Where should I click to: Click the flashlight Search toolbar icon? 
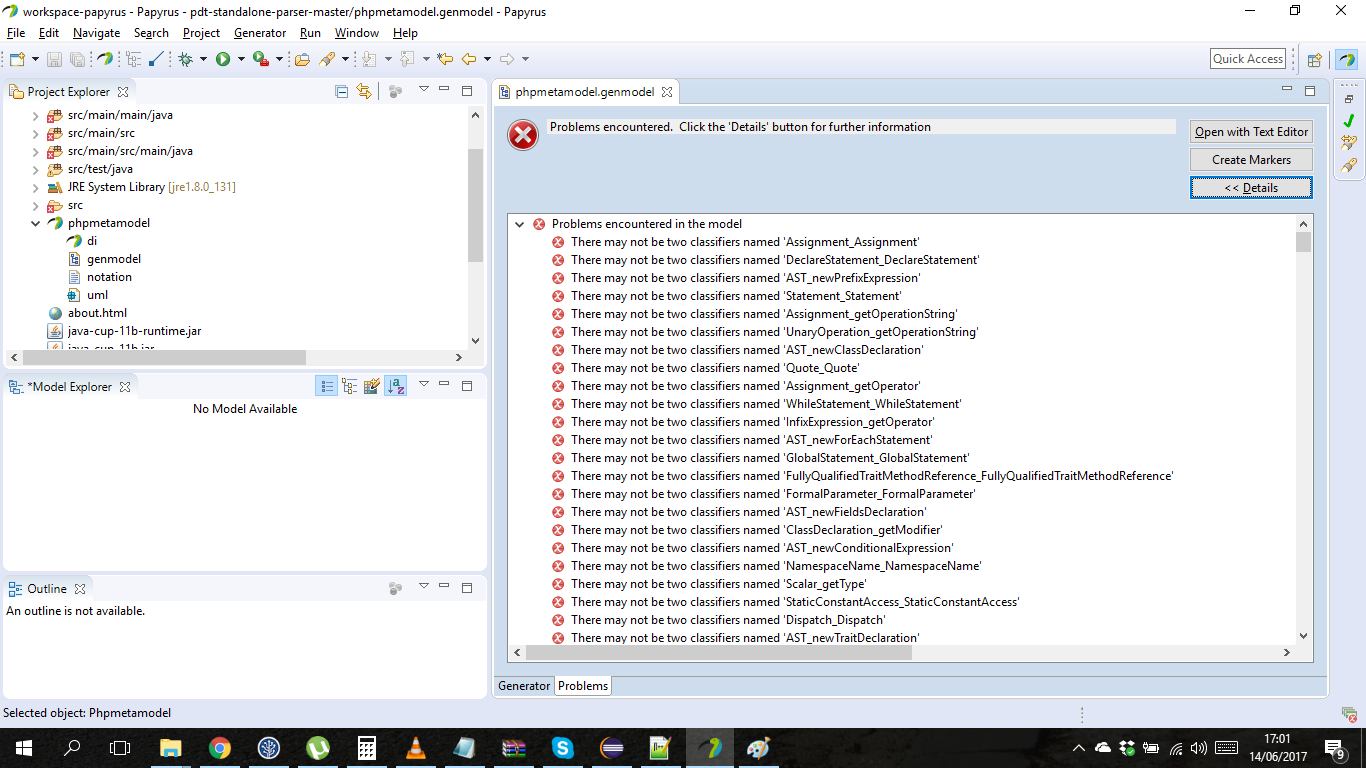click(x=327, y=59)
